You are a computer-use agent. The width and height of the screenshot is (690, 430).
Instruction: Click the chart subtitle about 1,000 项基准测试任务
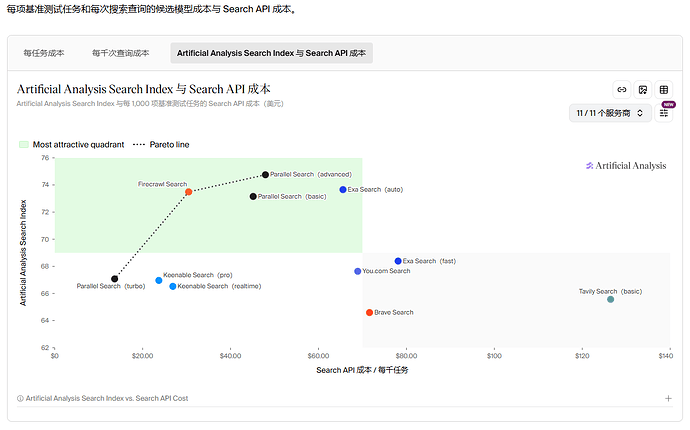(150, 104)
